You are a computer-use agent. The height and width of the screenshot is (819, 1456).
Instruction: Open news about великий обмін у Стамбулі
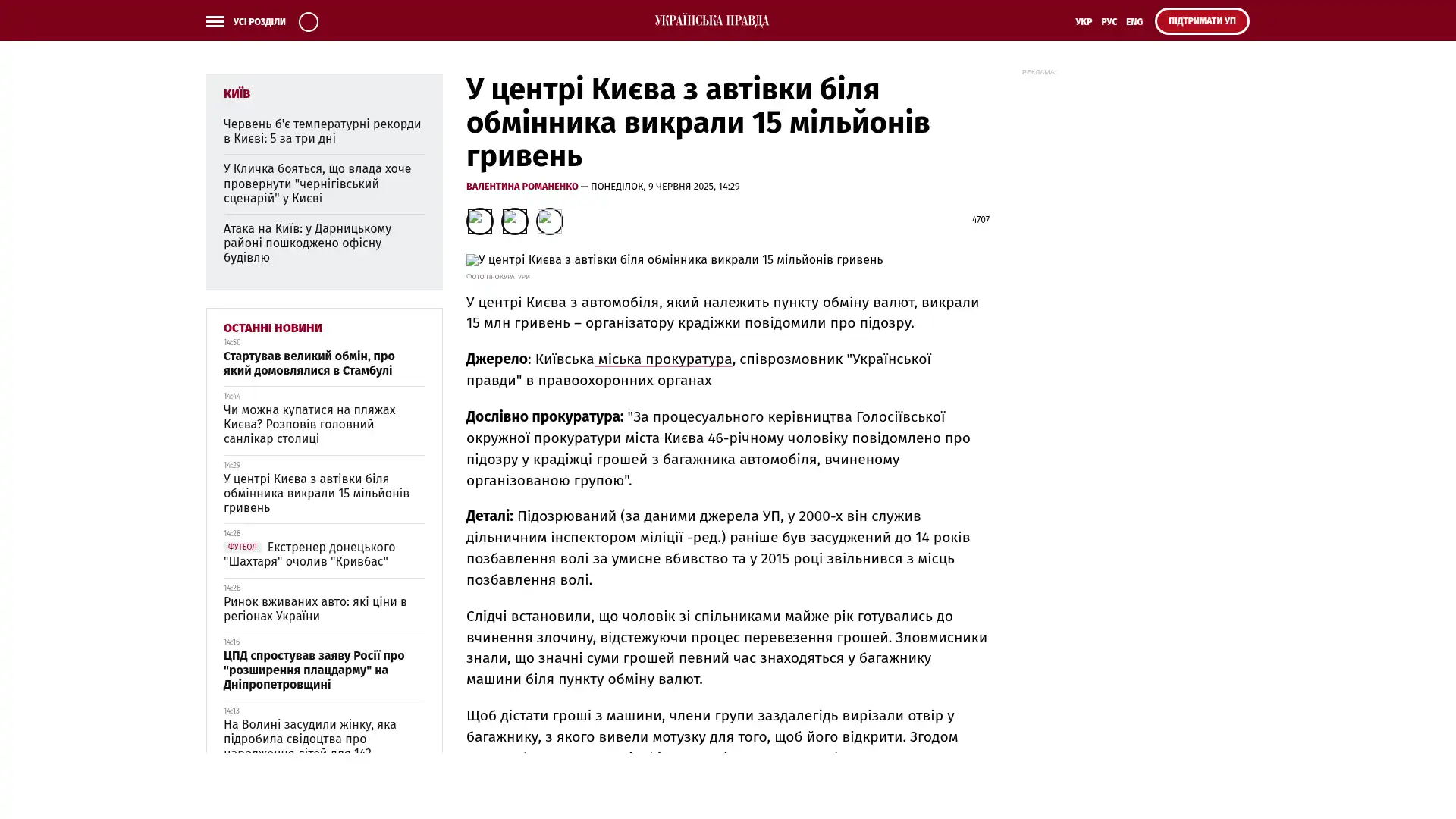[309, 363]
